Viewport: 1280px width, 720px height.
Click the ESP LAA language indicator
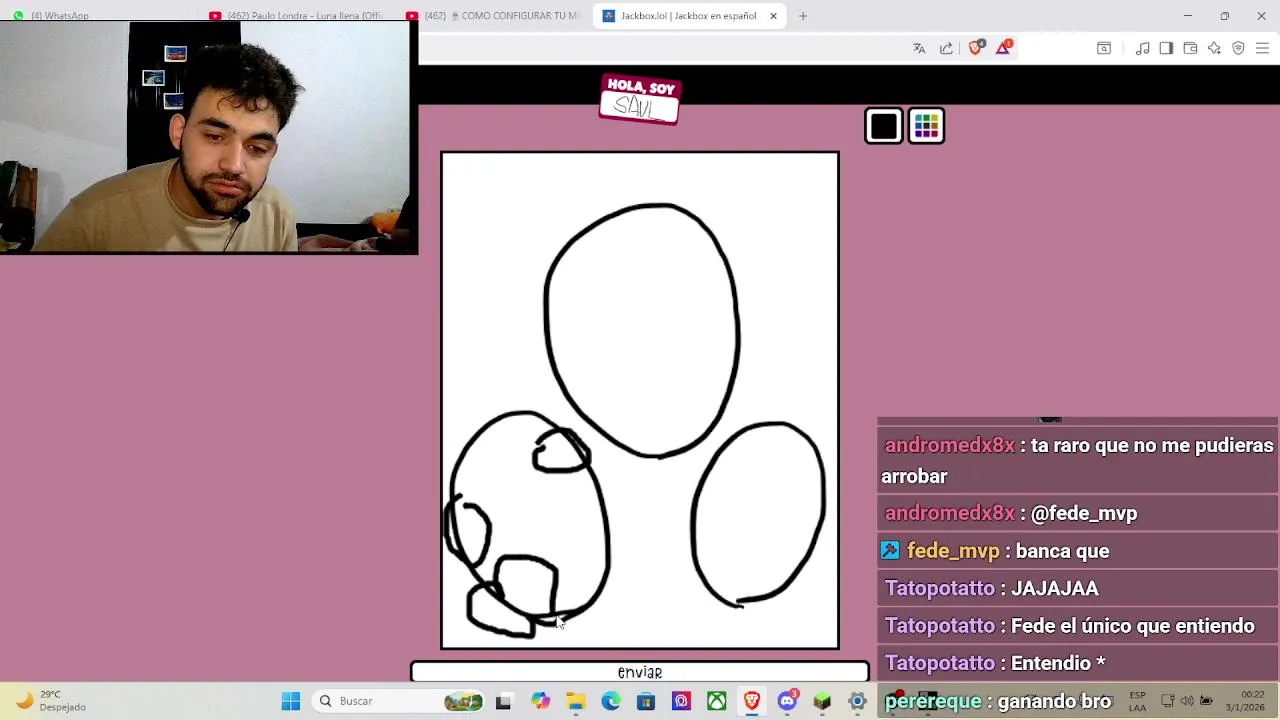1137,701
